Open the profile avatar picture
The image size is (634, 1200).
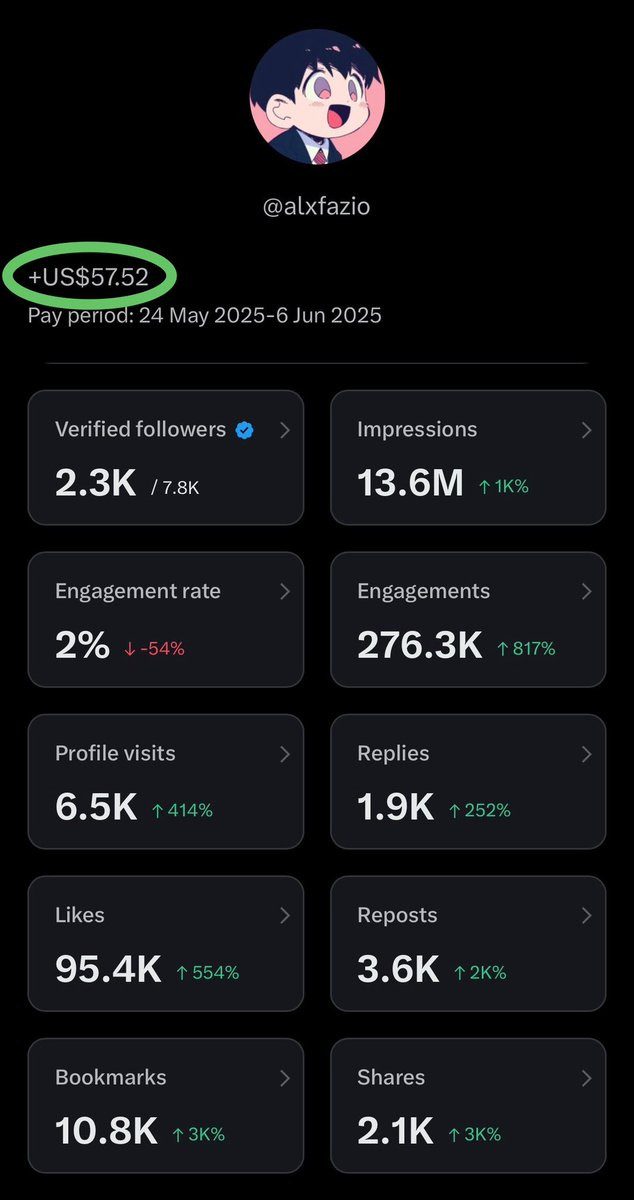[317, 97]
